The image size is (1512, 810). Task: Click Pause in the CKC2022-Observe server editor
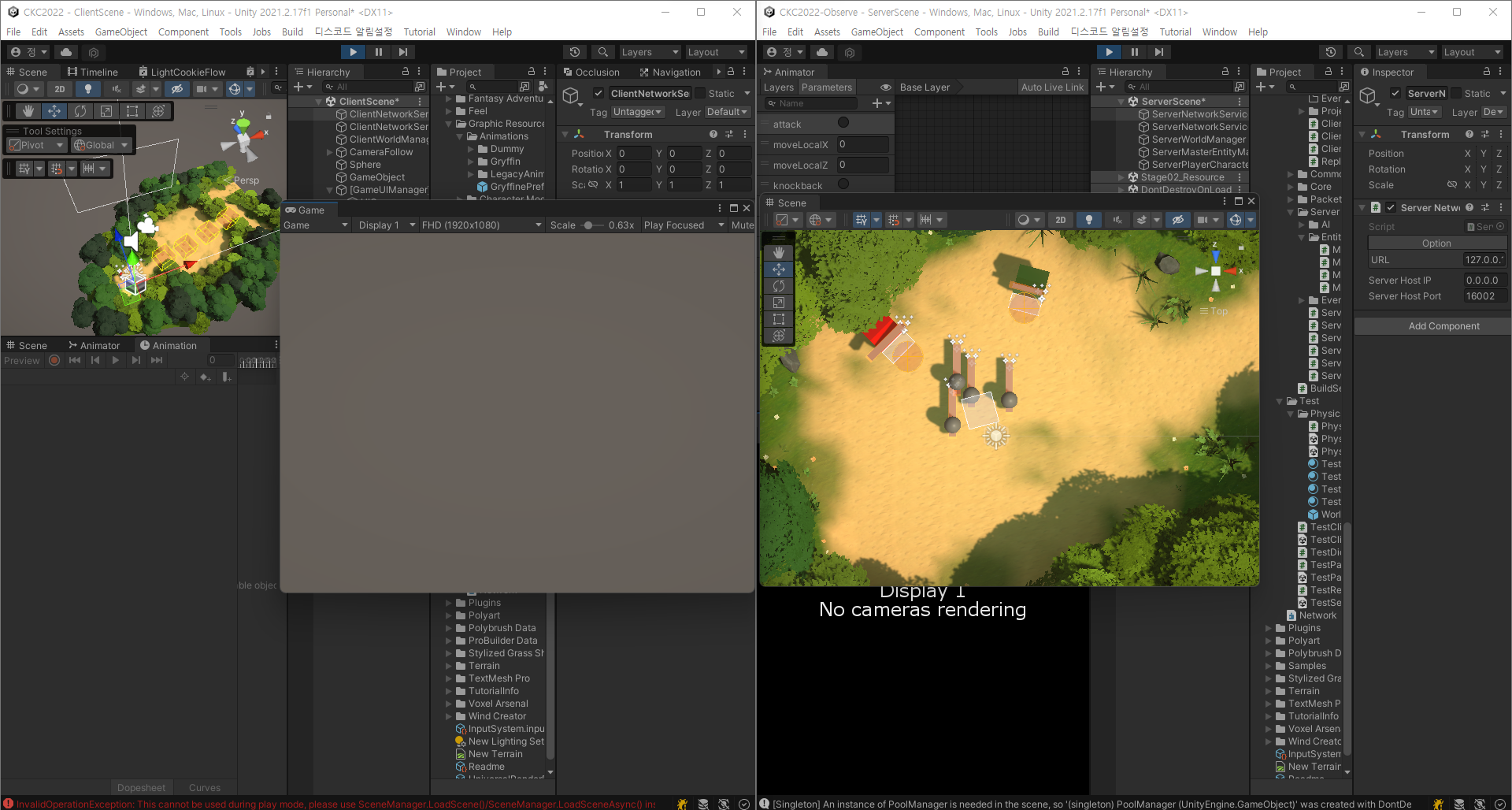[1134, 52]
